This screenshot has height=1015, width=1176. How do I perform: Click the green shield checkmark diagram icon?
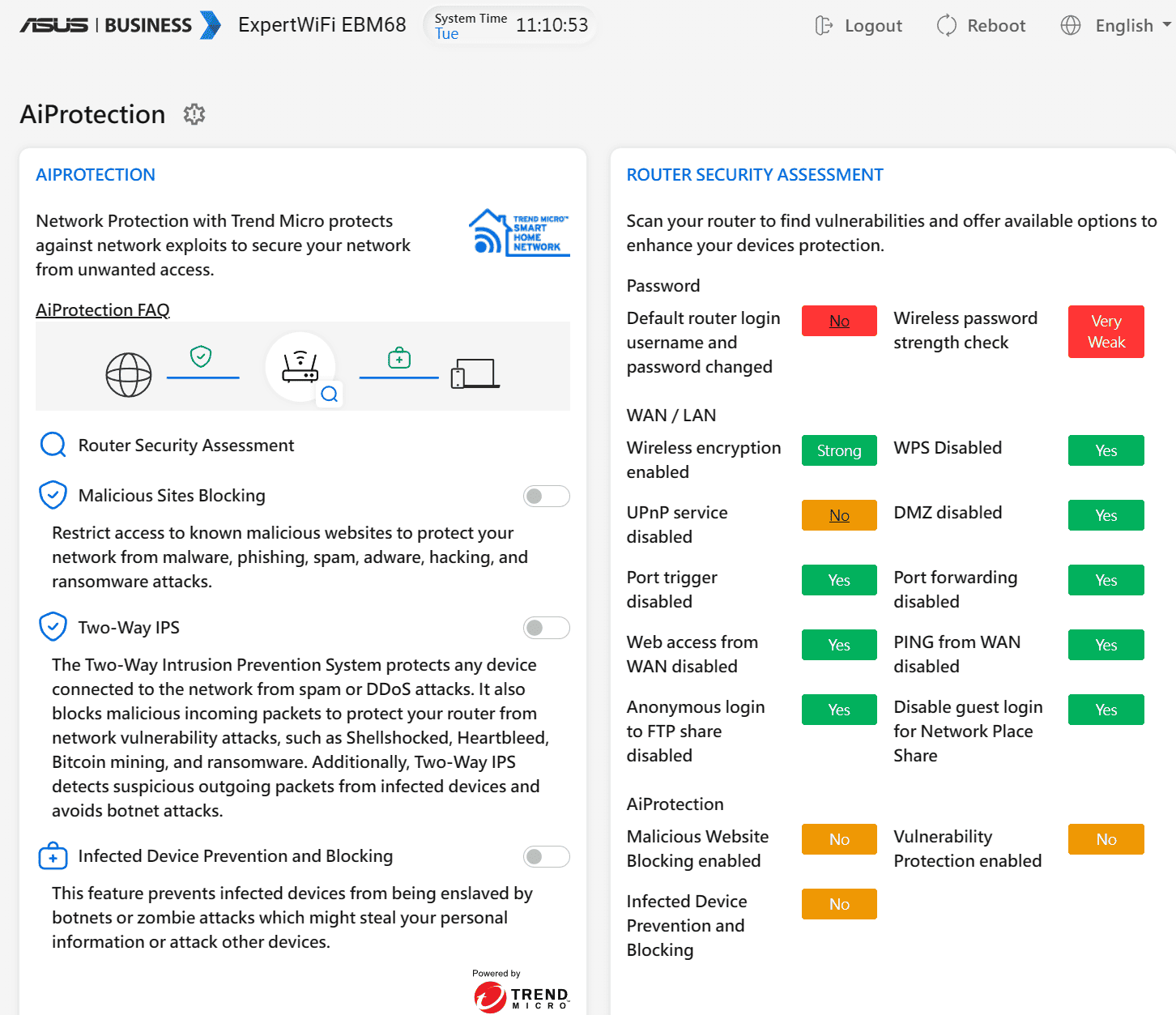pos(201,356)
